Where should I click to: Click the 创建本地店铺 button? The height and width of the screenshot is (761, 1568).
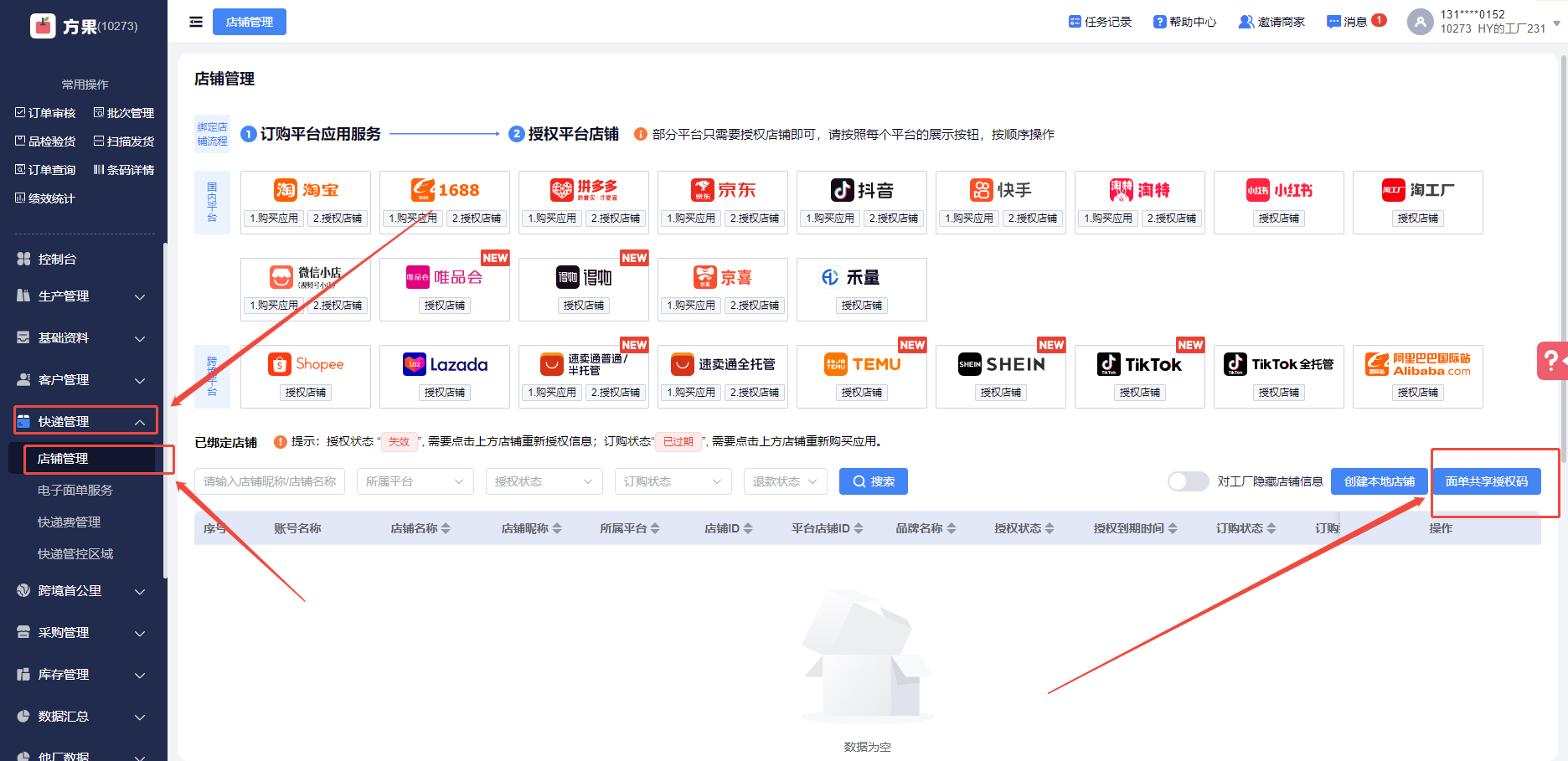[1380, 481]
